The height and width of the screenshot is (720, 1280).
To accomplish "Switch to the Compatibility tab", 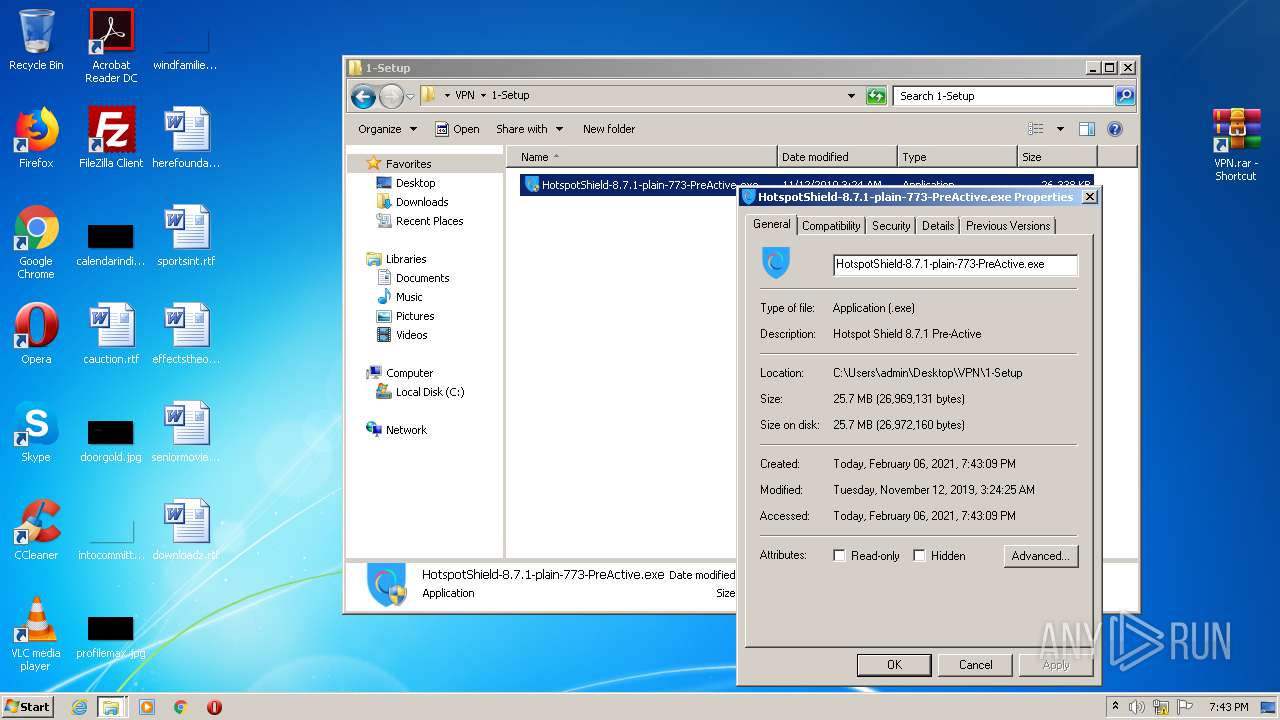I will point(831,226).
